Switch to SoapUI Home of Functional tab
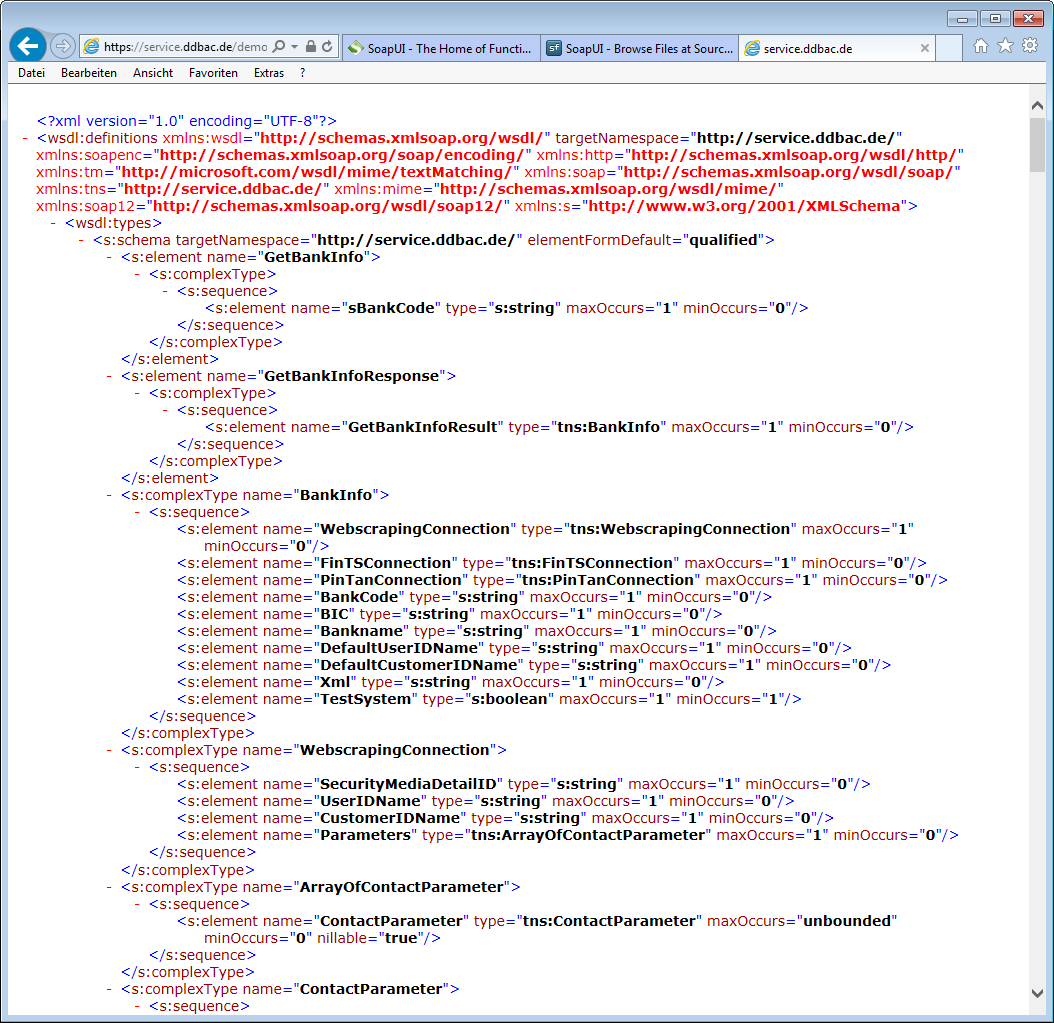This screenshot has height=1023, width=1054. coord(442,48)
